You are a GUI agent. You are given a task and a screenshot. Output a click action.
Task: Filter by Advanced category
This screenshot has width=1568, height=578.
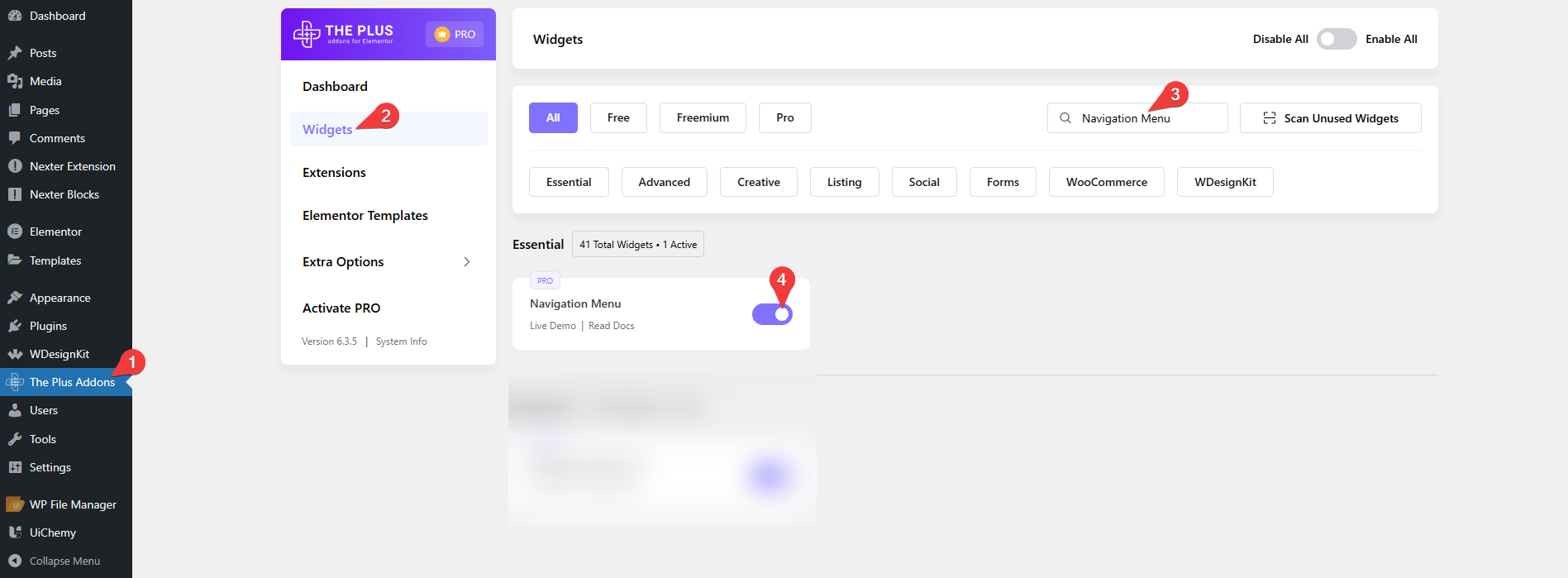click(664, 182)
